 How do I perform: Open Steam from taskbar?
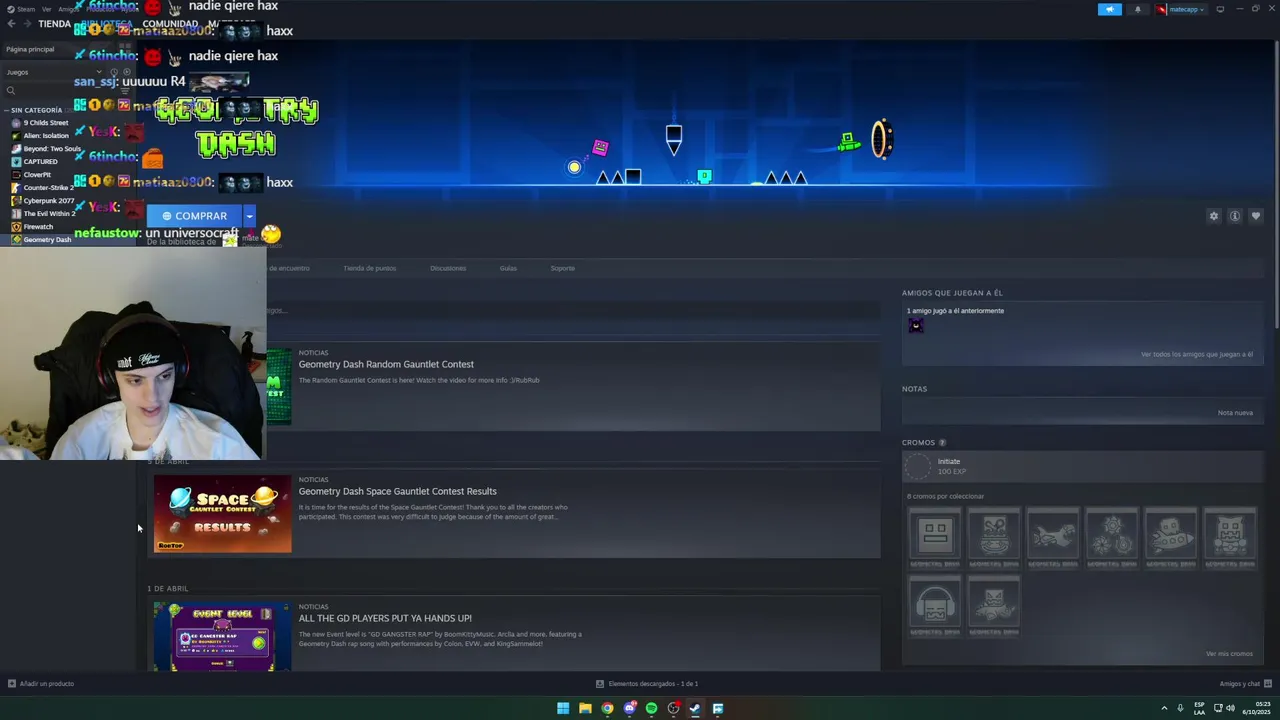(695, 709)
